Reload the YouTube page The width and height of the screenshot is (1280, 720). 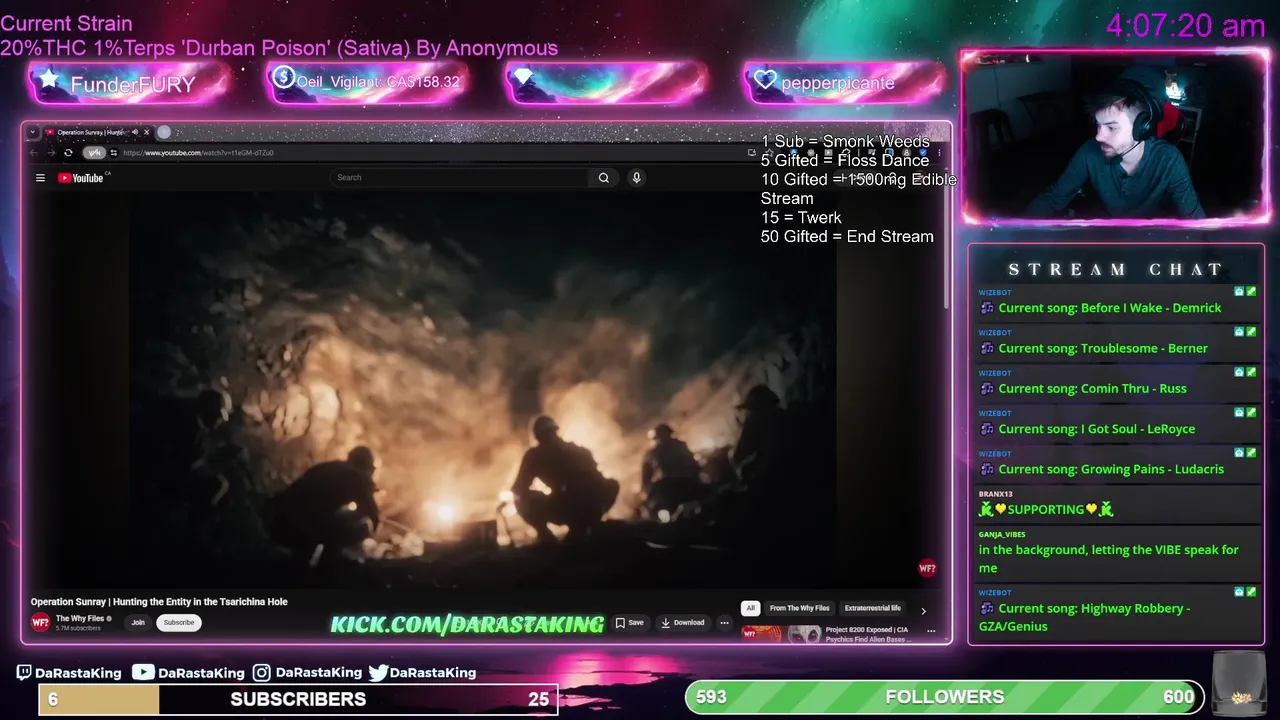coord(68,153)
